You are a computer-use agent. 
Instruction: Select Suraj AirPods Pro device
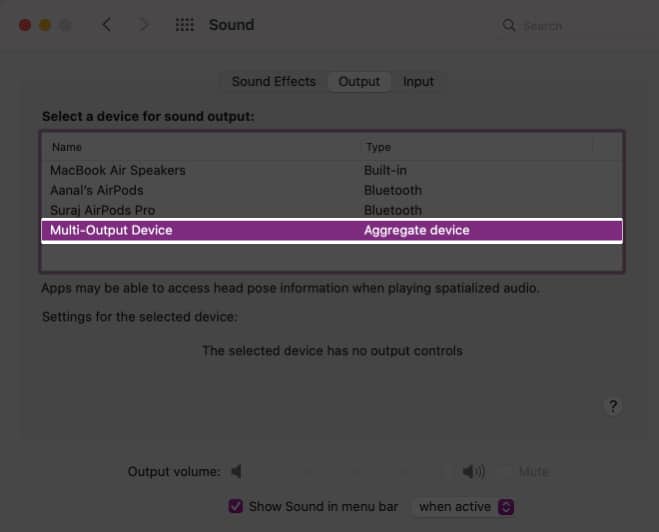tap(332, 210)
